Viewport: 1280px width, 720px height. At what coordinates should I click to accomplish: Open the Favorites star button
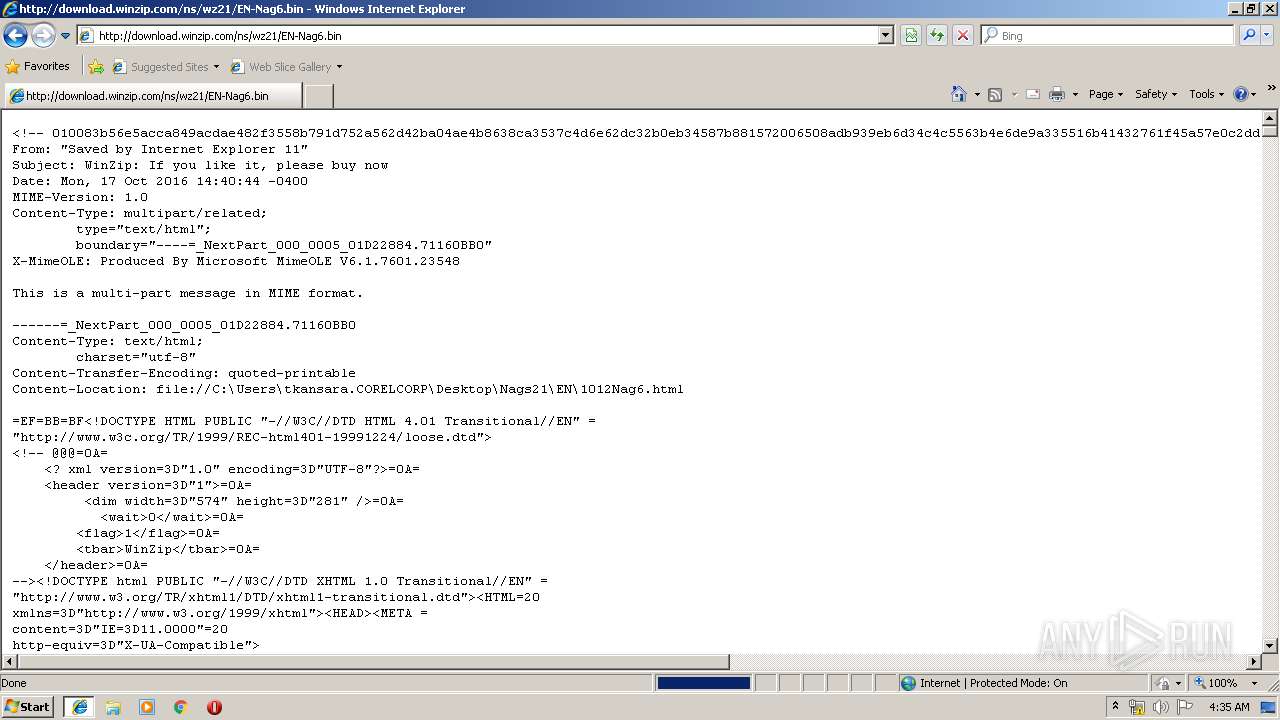coord(38,66)
